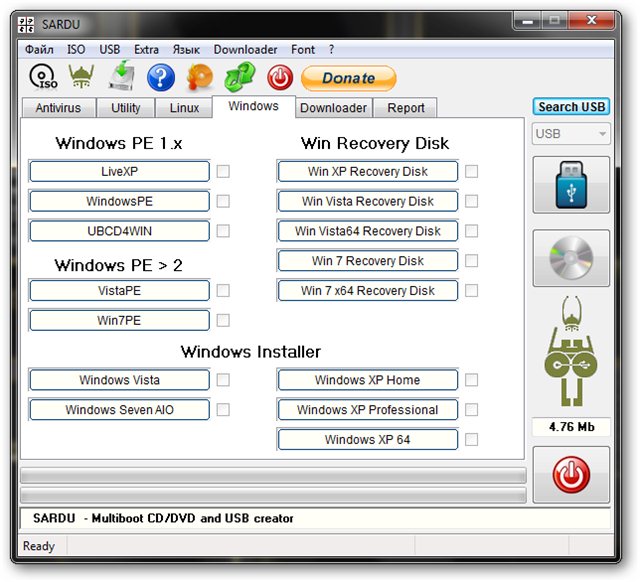Select the Windows tab

[x=253, y=107]
